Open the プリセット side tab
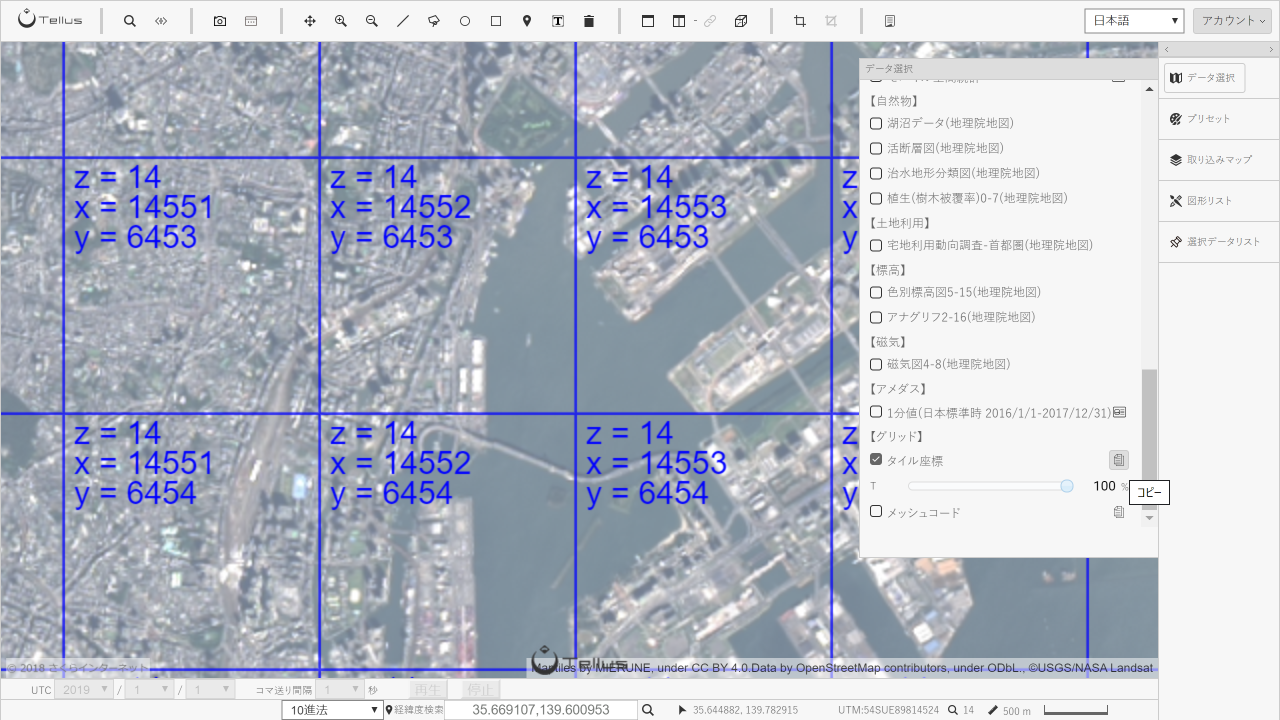 click(1219, 119)
